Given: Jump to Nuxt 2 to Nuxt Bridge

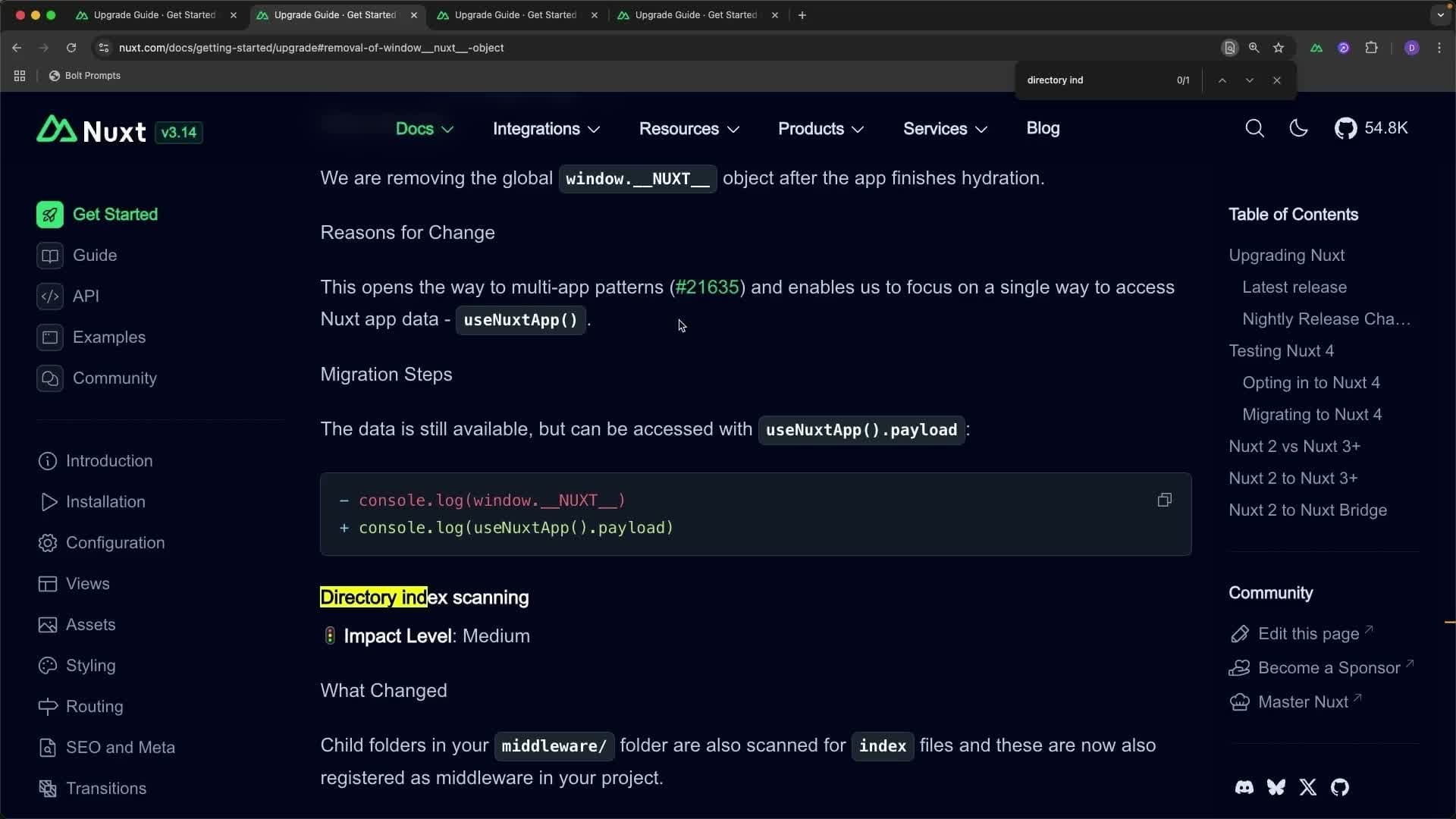Looking at the screenshot, I should (1307, 510).
